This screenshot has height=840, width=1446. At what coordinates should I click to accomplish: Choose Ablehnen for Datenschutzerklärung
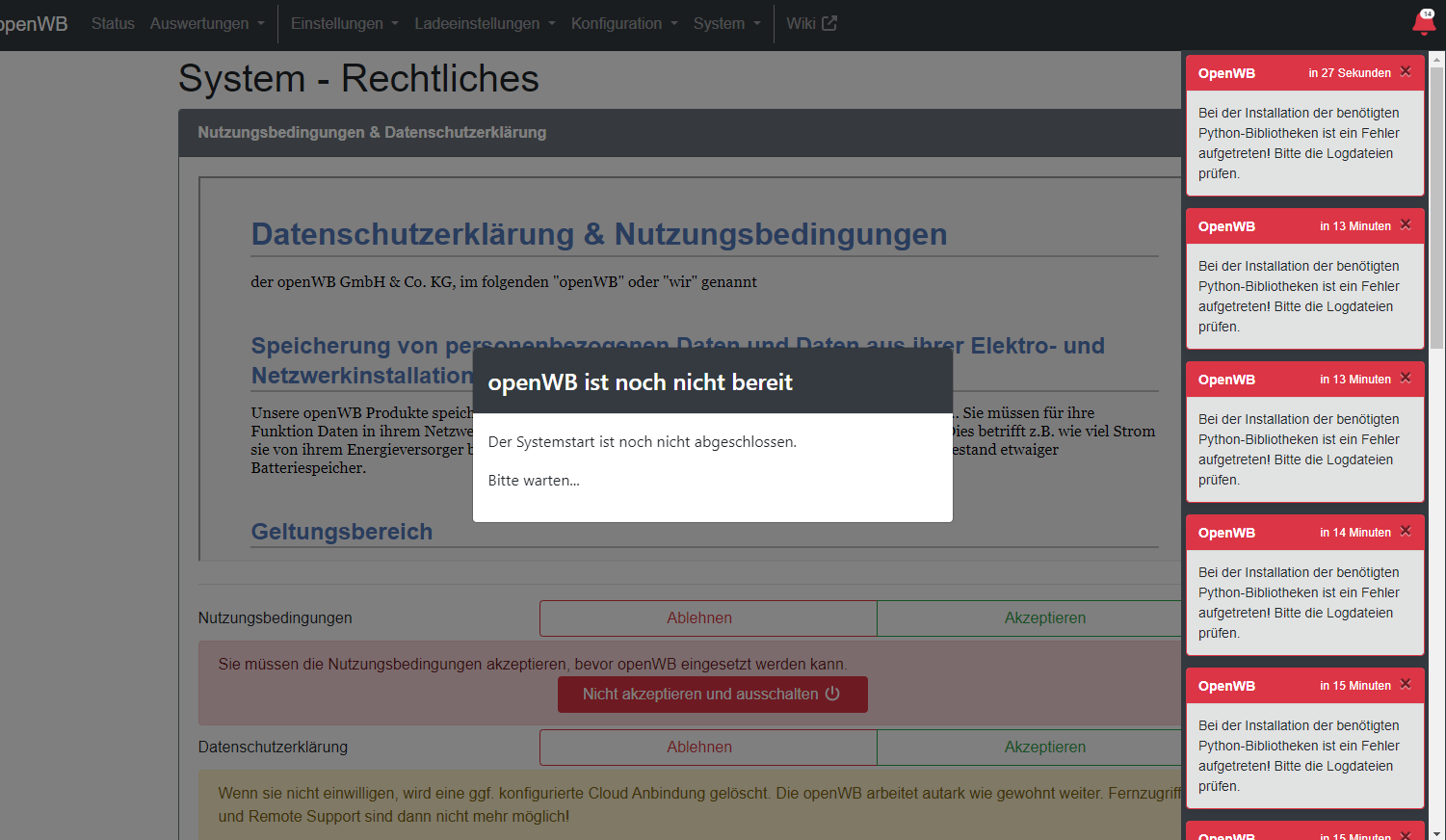click(x=708, y=748)
